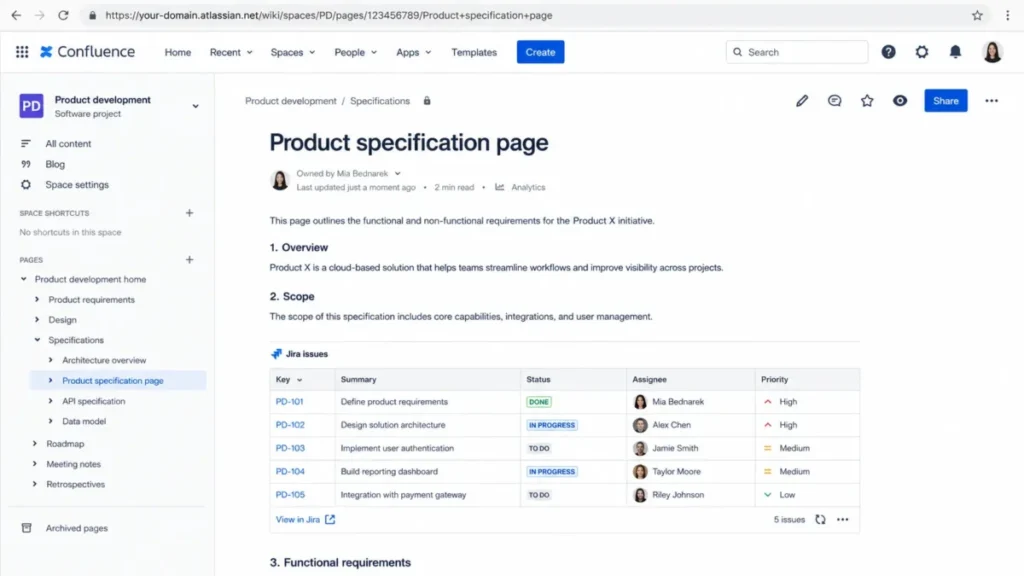Click the Jira issues macro logo icon
This screenshot has width=1024, height=576.
click(x=276, y=354)
